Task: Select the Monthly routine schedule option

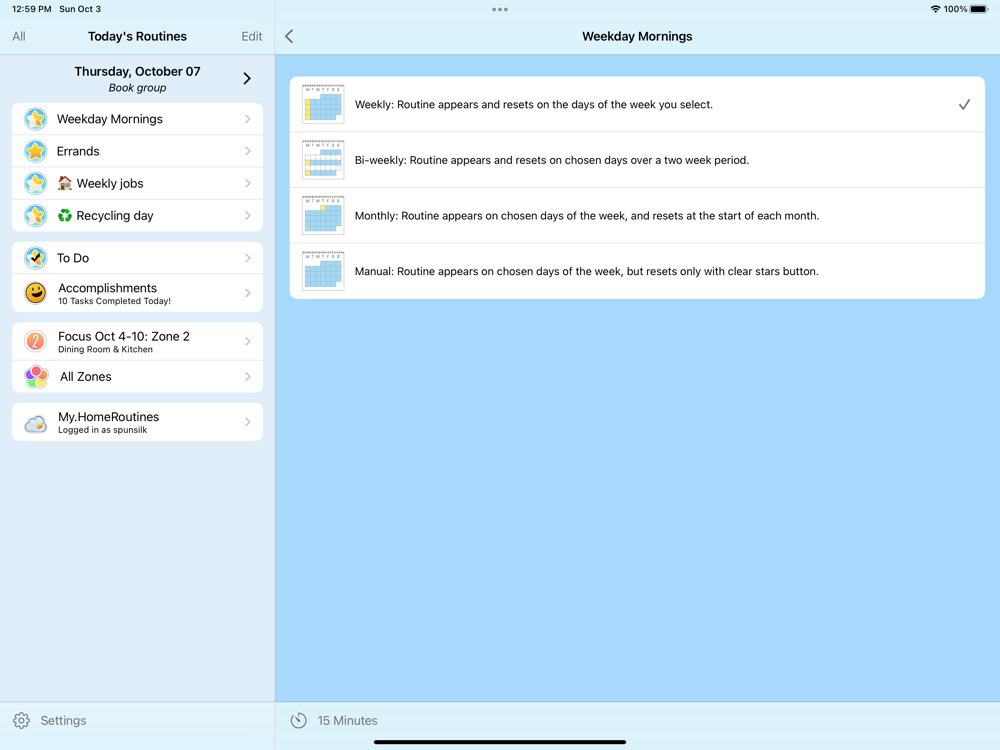Action: [637, 215]
